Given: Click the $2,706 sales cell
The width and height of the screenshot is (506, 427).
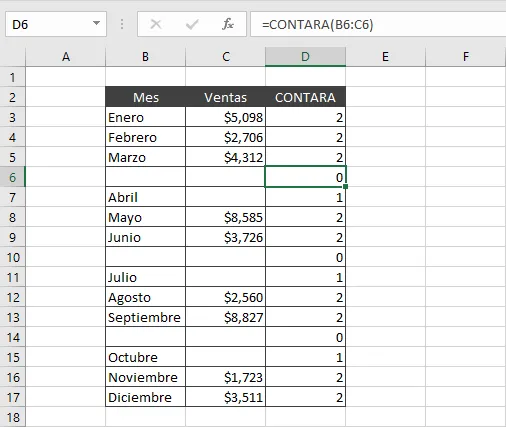Looking at the screenshot, I should click(226, 137).
